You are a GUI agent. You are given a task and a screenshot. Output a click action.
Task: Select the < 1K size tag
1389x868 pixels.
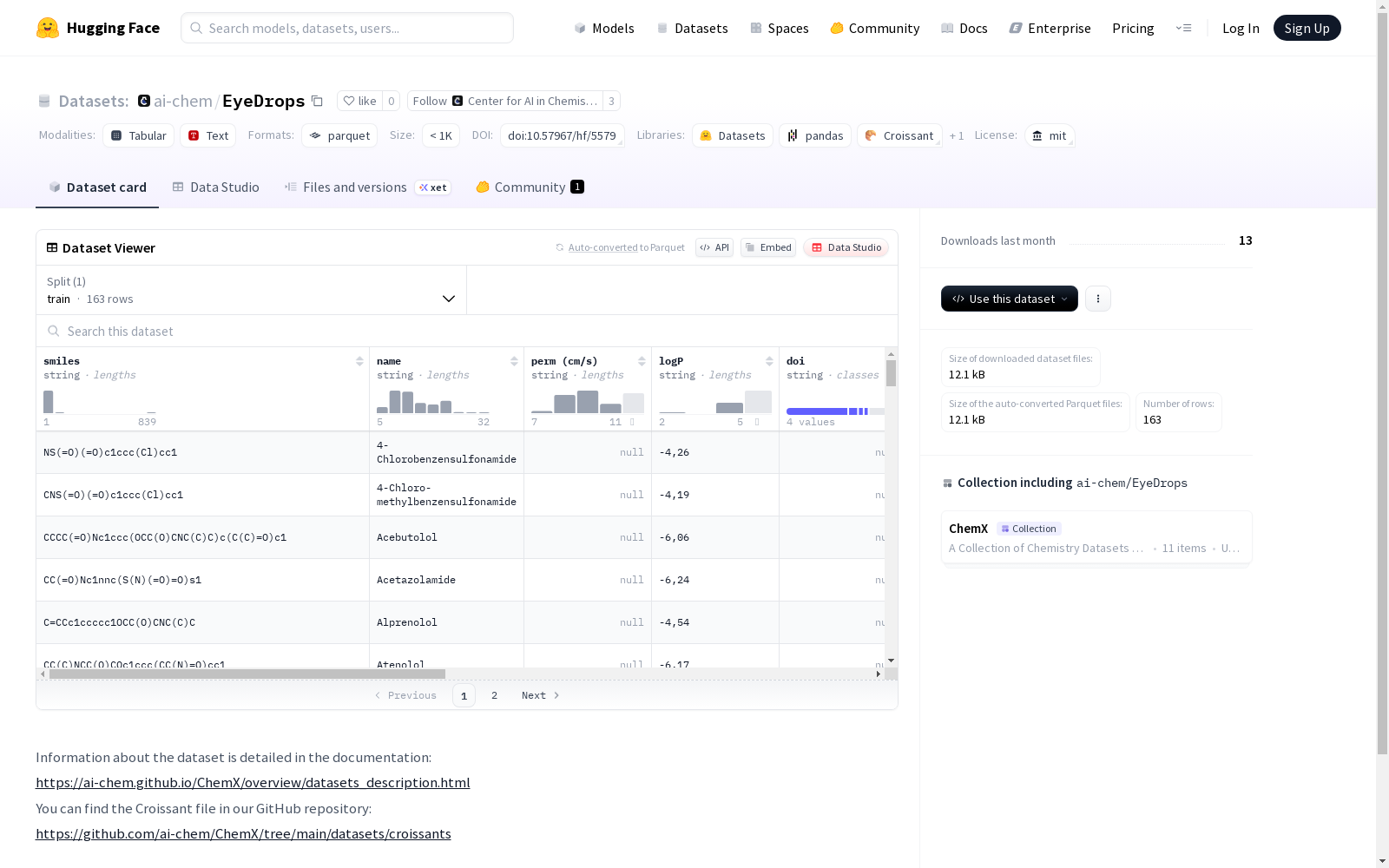click(441, 135)
